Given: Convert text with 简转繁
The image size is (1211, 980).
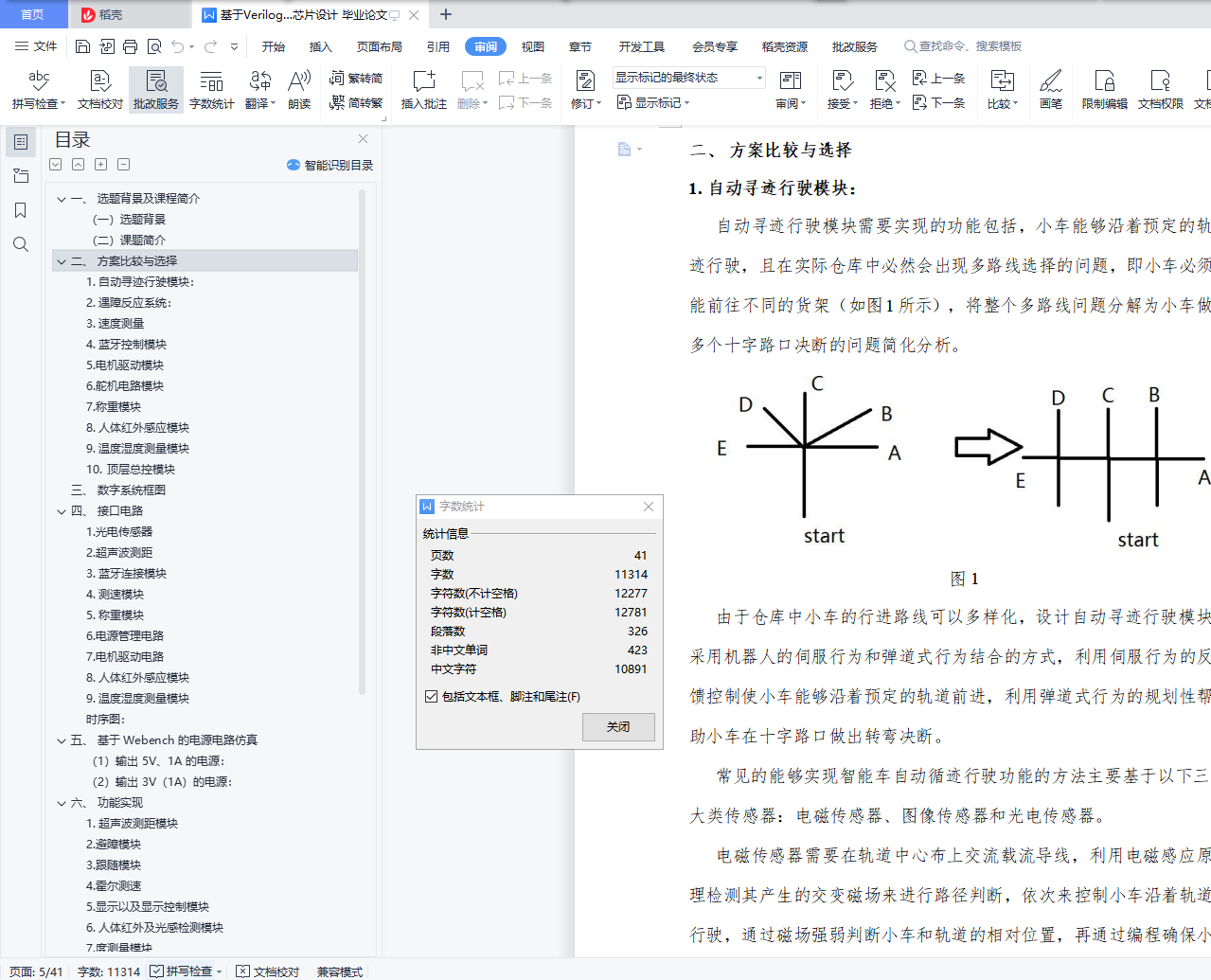Looking at the screenshot, I should pos(356,102).
